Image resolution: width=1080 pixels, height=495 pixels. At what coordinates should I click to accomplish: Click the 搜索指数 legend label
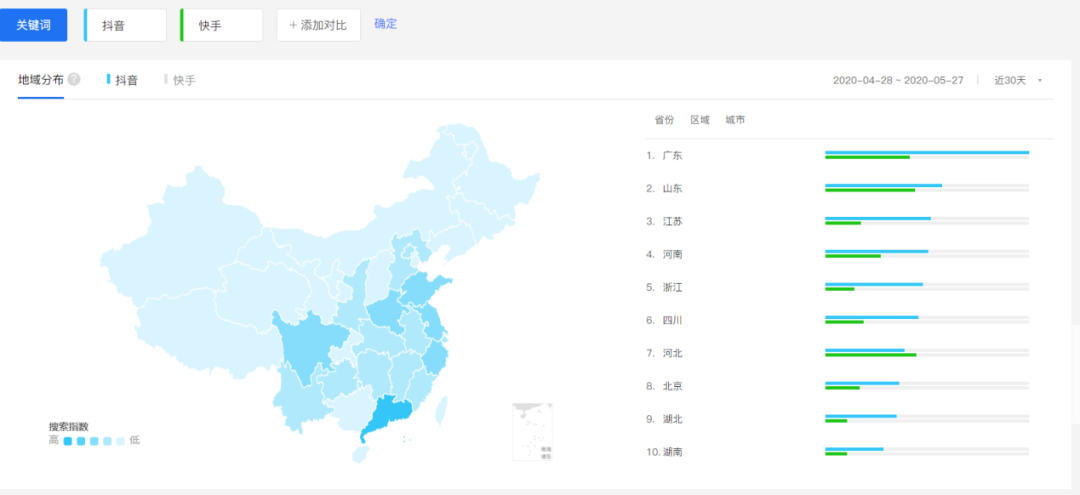[x=68, y=426]
